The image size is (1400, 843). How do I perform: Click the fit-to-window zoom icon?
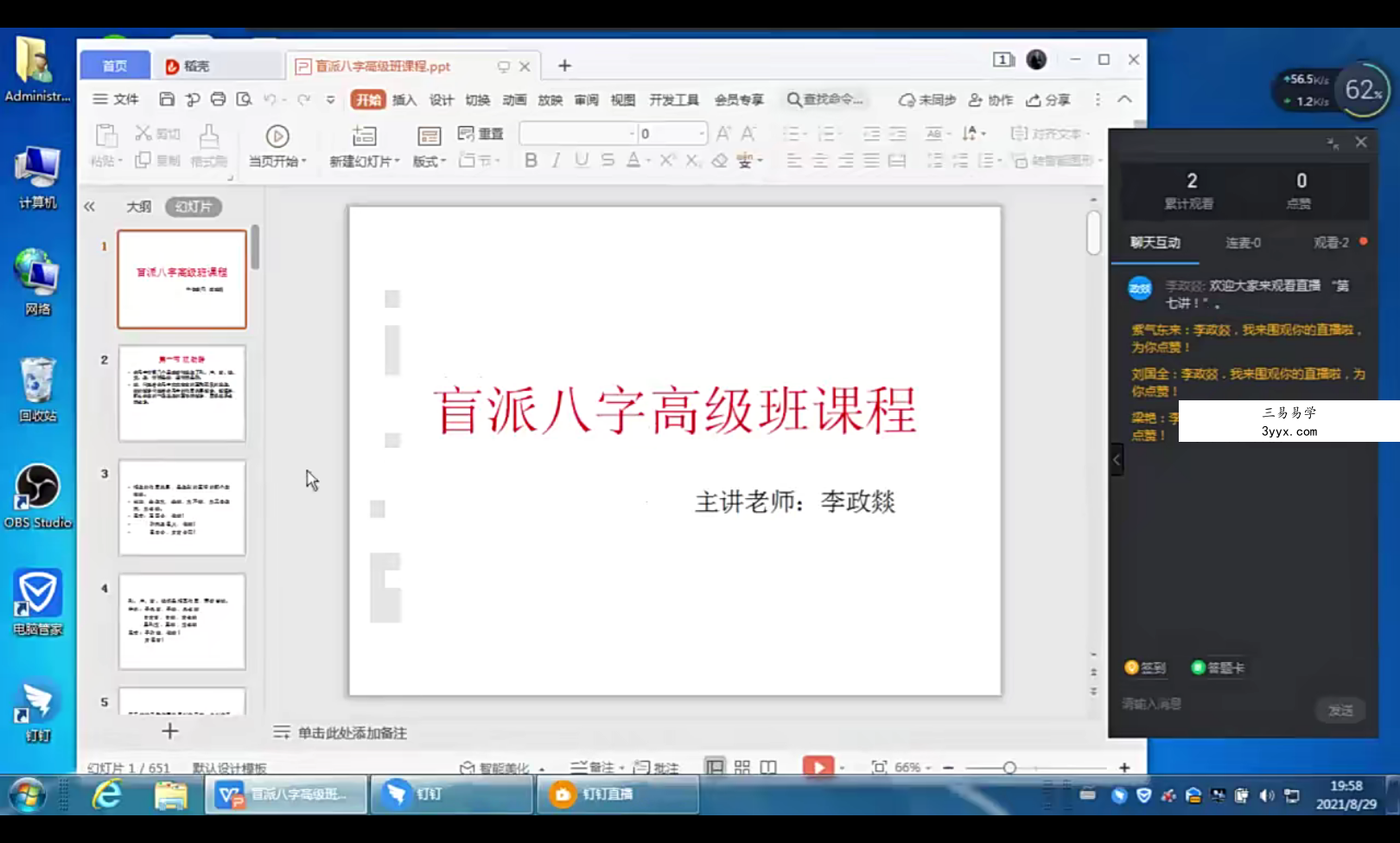pyautogui.click(x=879, y=767)
